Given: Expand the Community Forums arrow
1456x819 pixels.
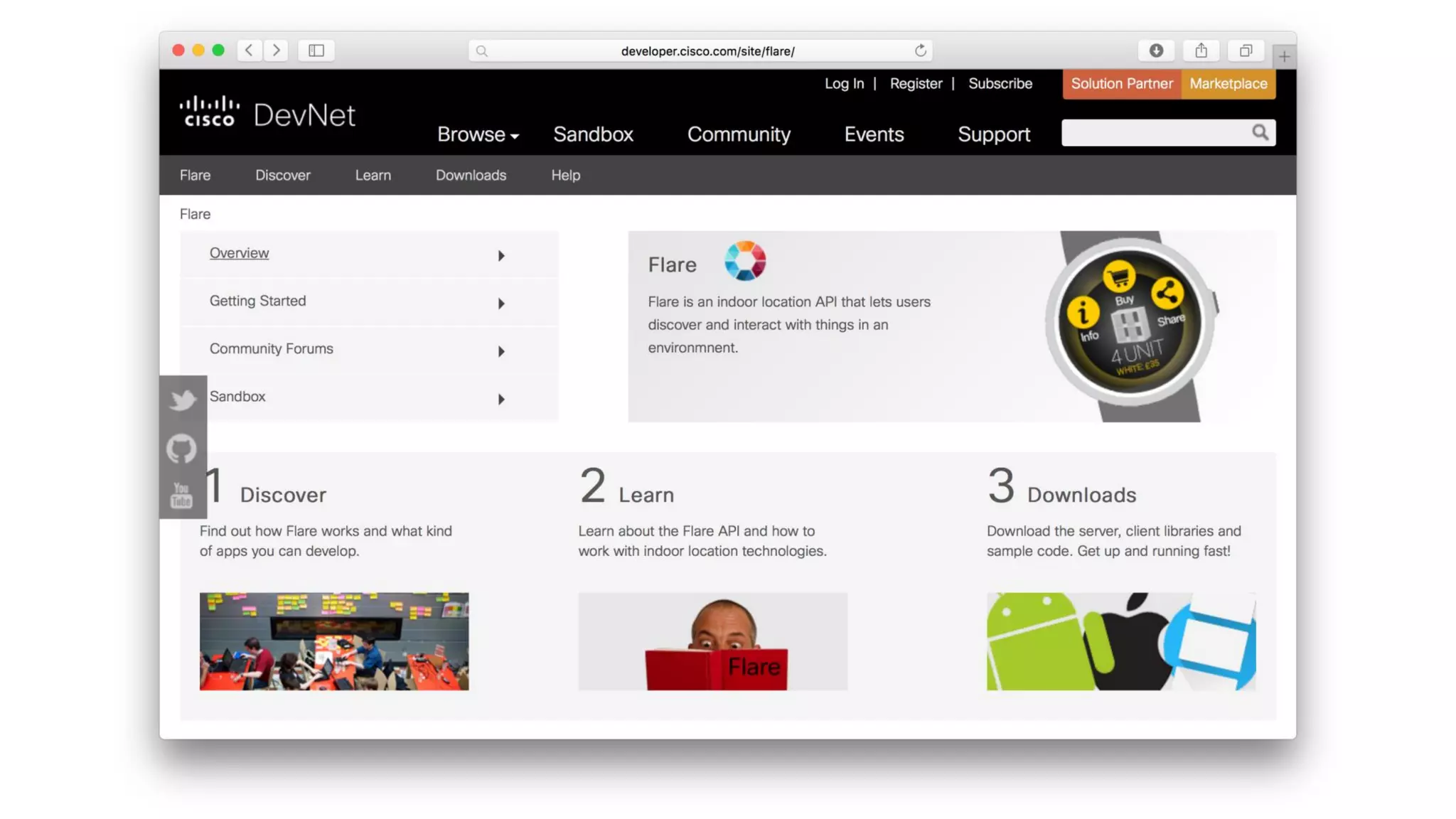Looking at the screenshot, I should point(500,351).
